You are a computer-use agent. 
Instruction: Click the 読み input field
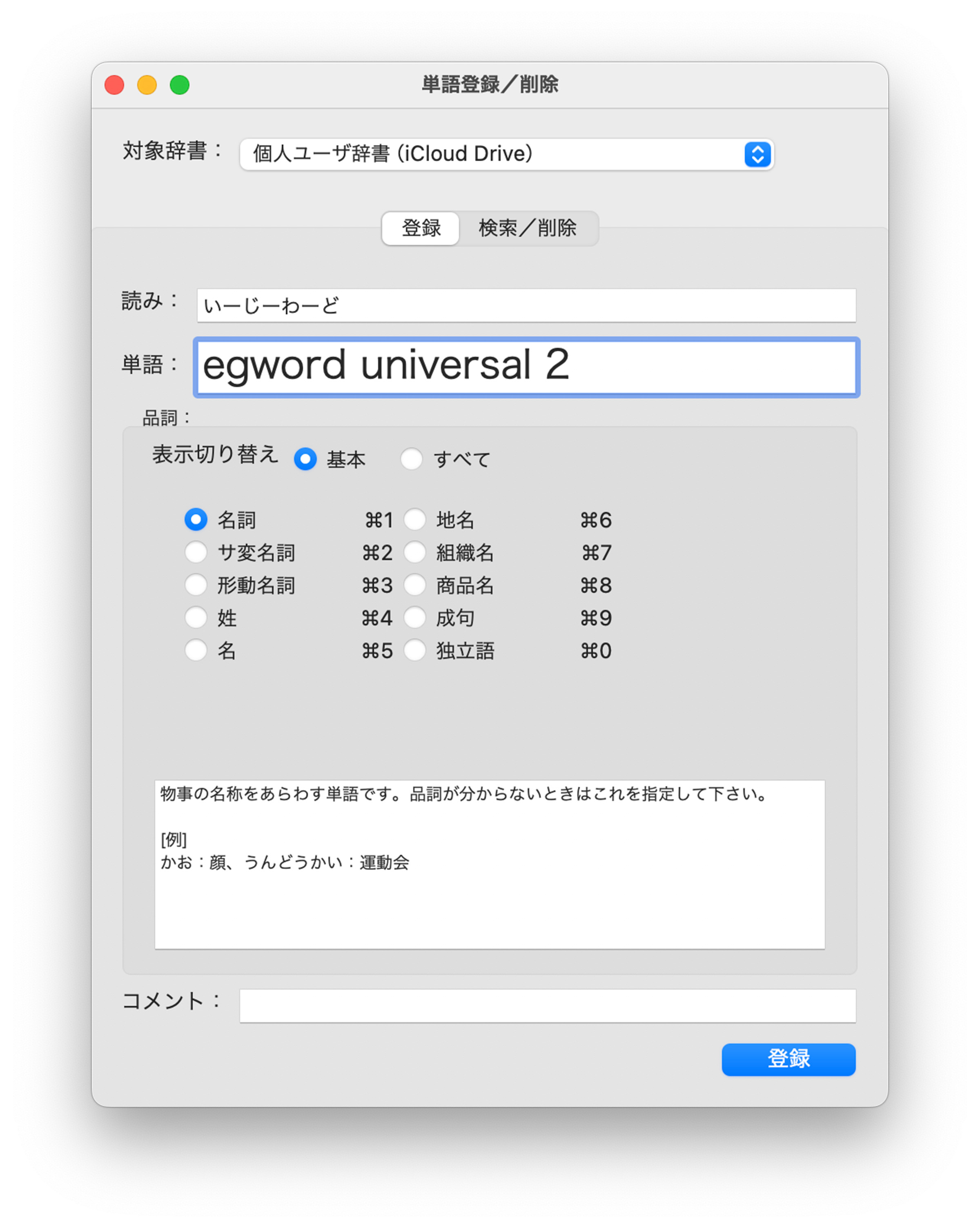[x=526, y=306]
